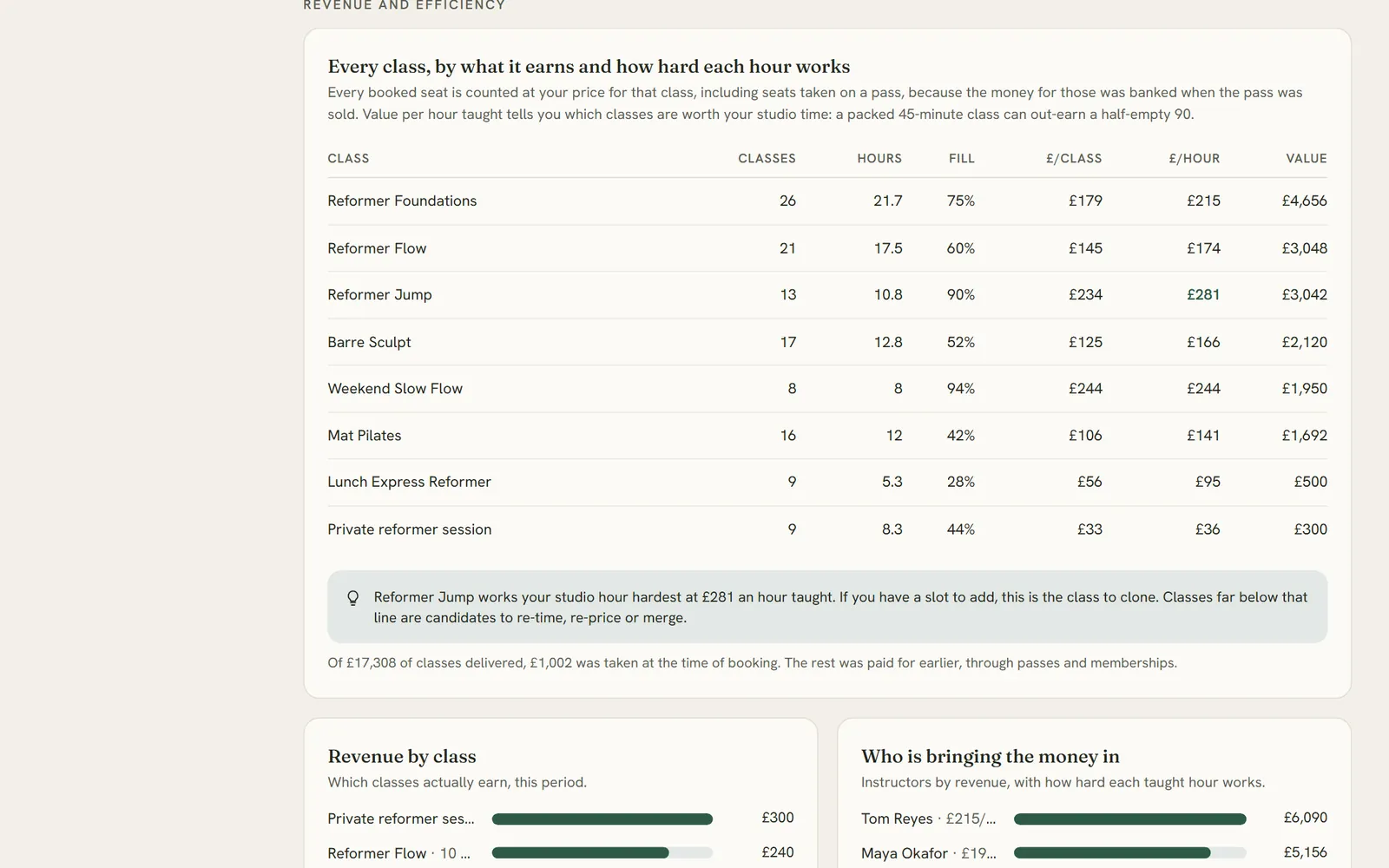1389x868 pixels.
Task: Click the Tom Reyes instructor label
Action: (928, 819)
